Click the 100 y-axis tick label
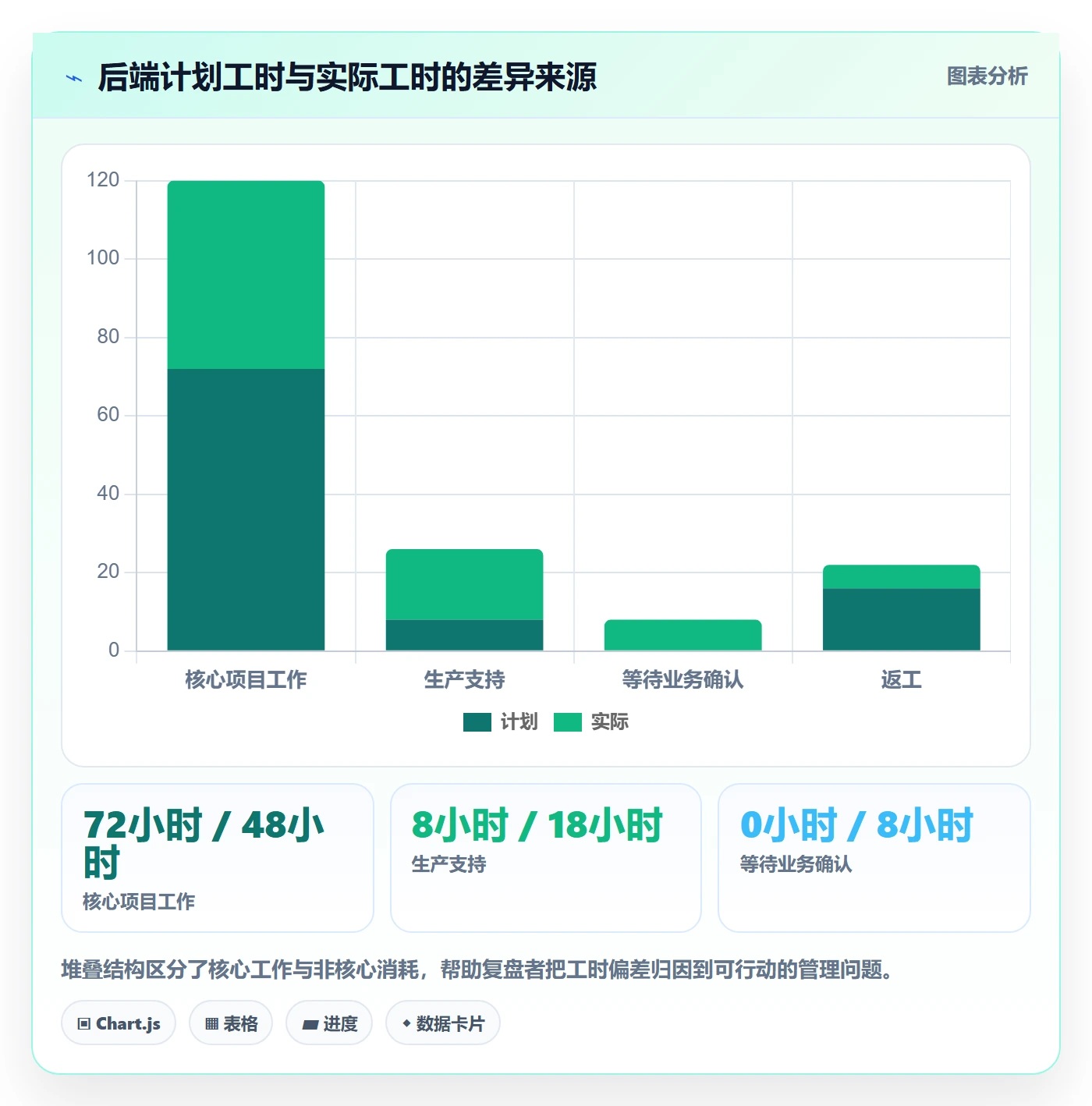This screenshot has height=1106, width=1092. pos(103,258)
